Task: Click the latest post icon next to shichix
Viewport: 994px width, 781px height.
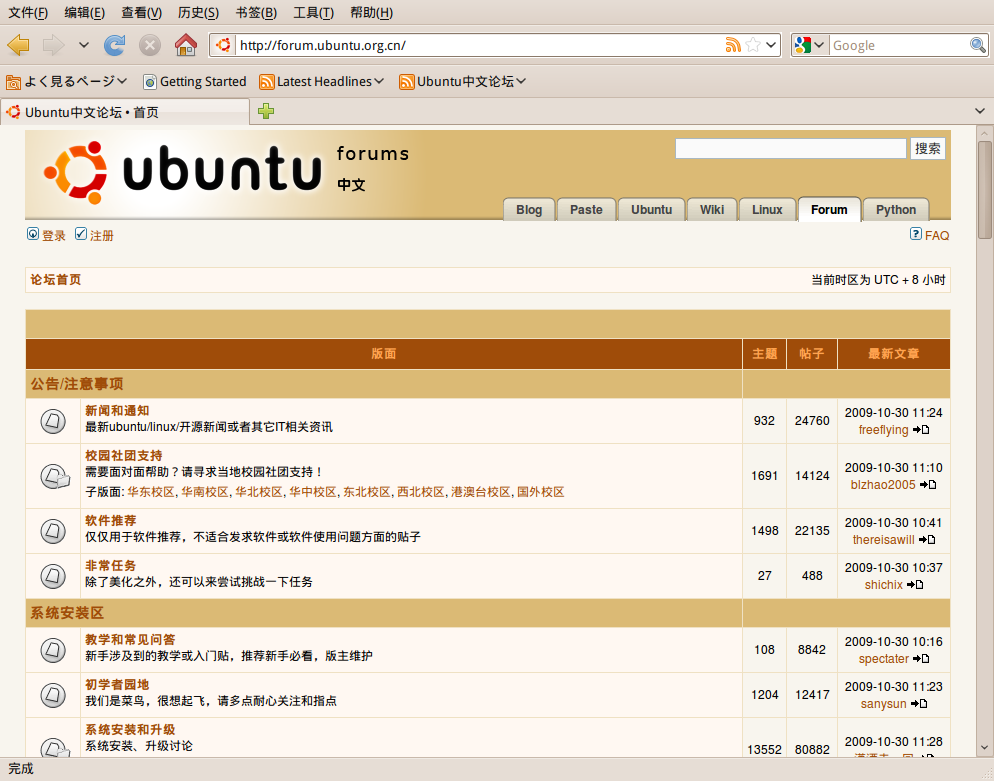Action: [915, 585]
